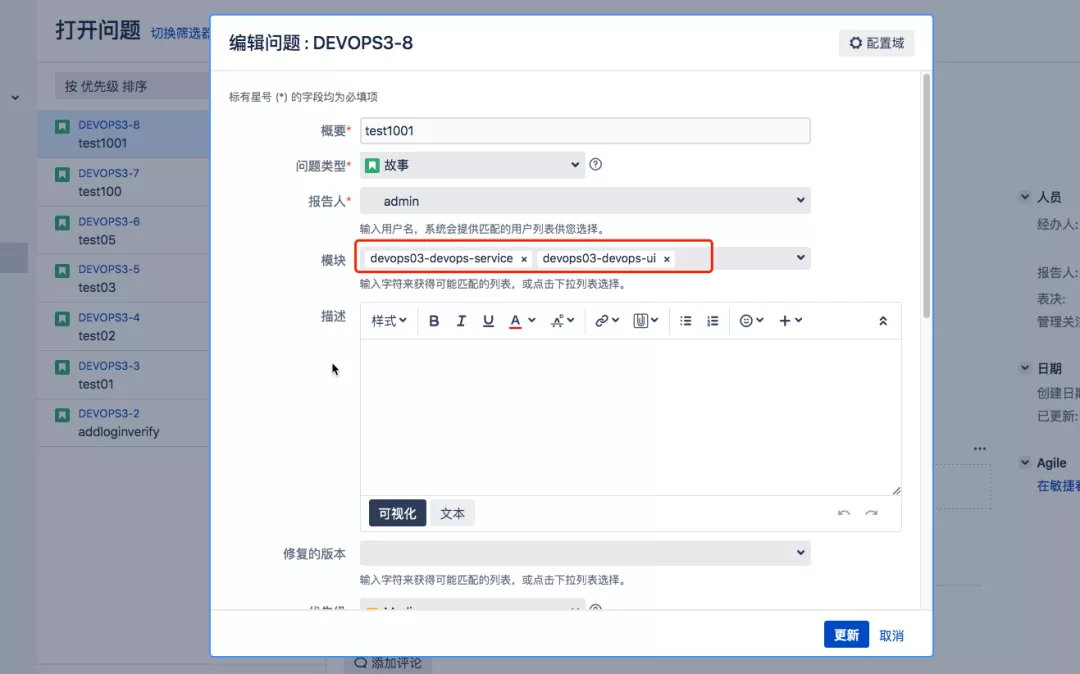This screenshot has width=1080, height=674.
Task: Select issue DEVOPS3-3 test01
Action: [x=123, y=375]
